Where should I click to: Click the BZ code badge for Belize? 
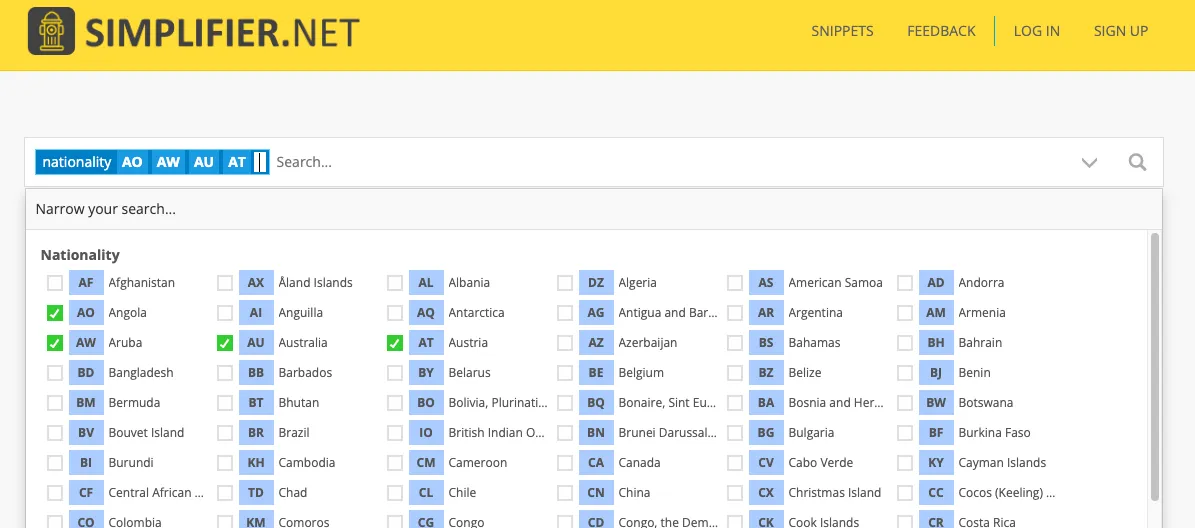(x=766, y=373)
